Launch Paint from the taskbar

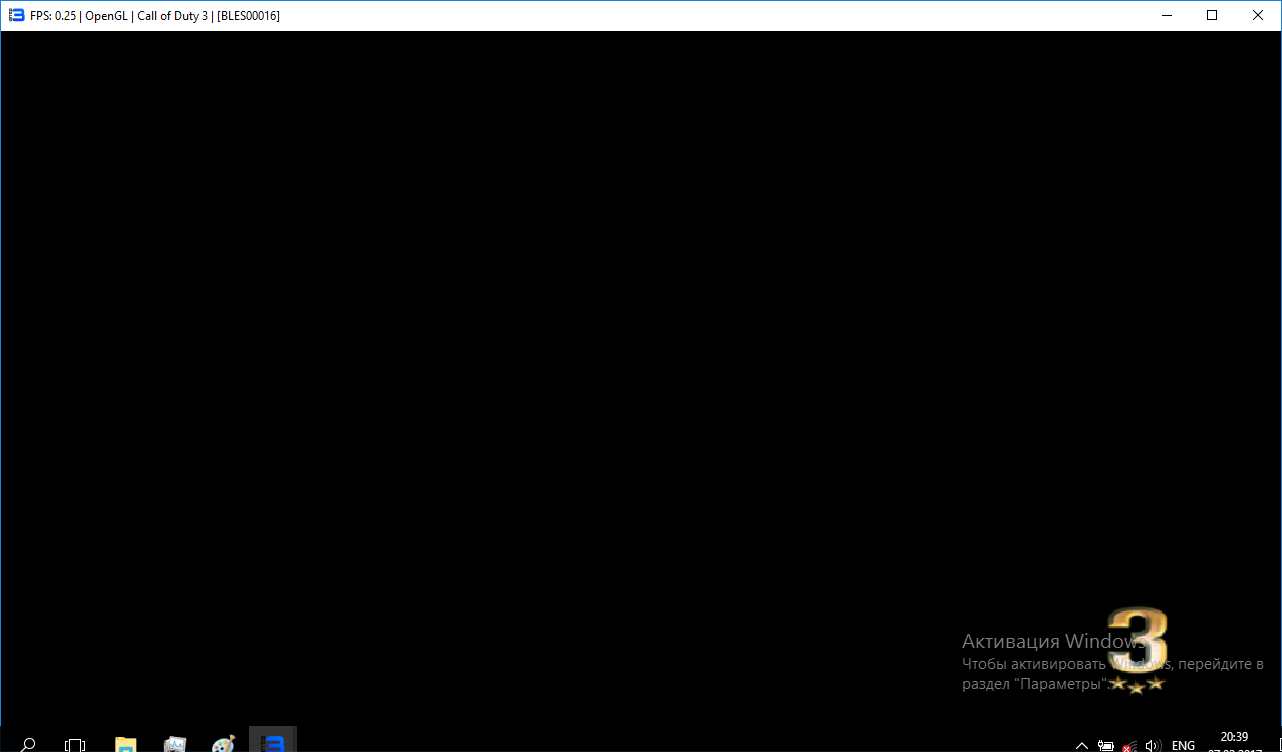224,744
